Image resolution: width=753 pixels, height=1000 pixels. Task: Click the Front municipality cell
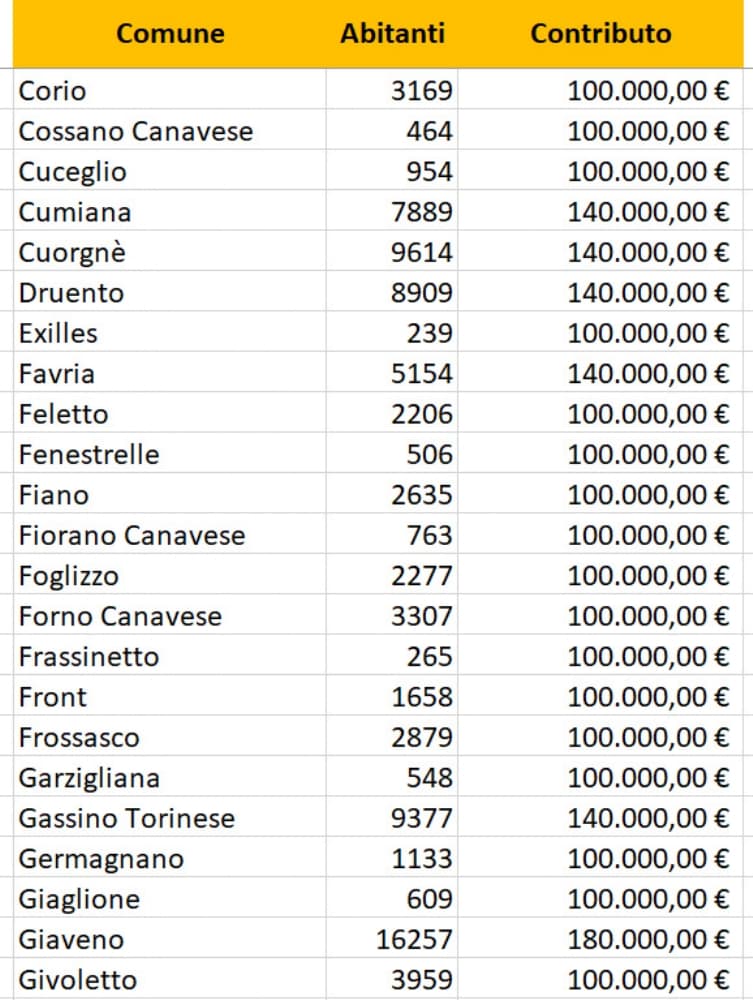pyautogui.click(x=53, y=697)
